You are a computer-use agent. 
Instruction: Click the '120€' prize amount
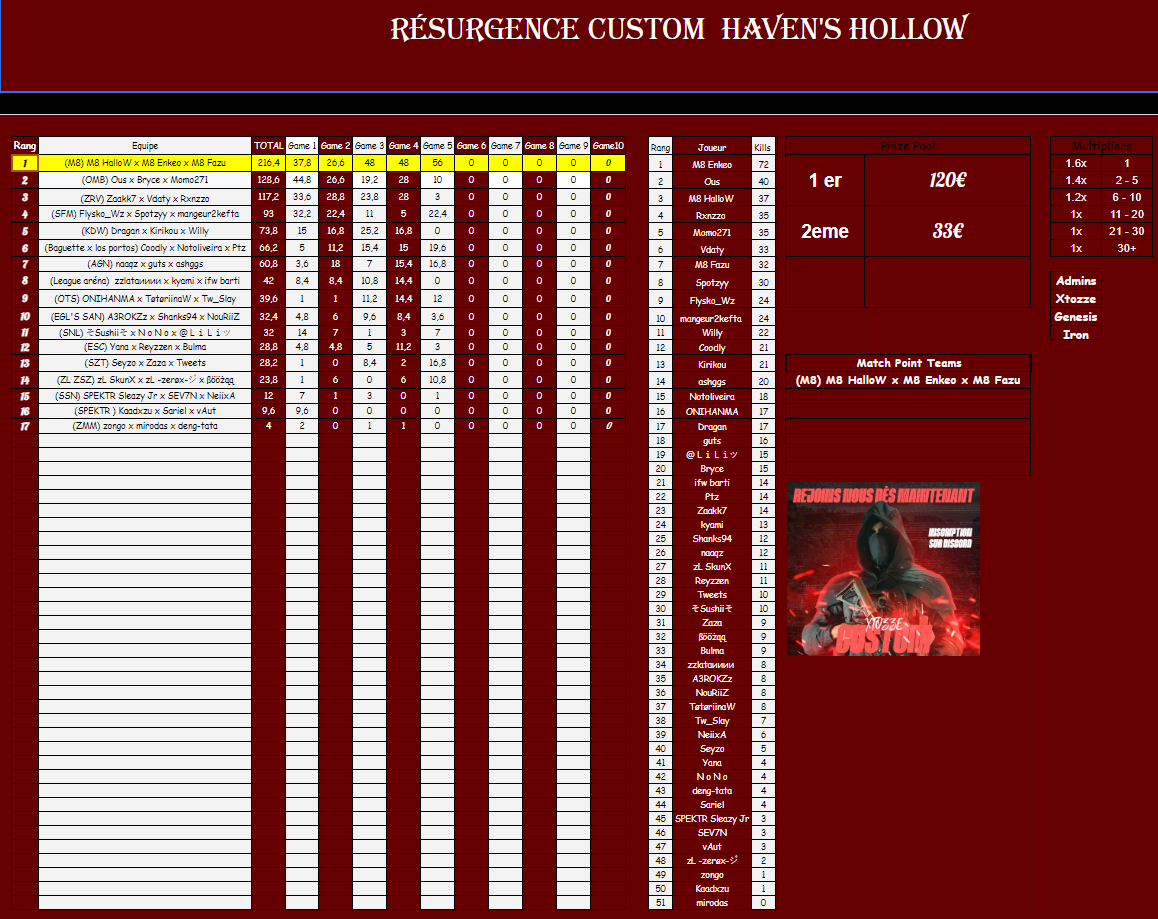click(948, 180)
